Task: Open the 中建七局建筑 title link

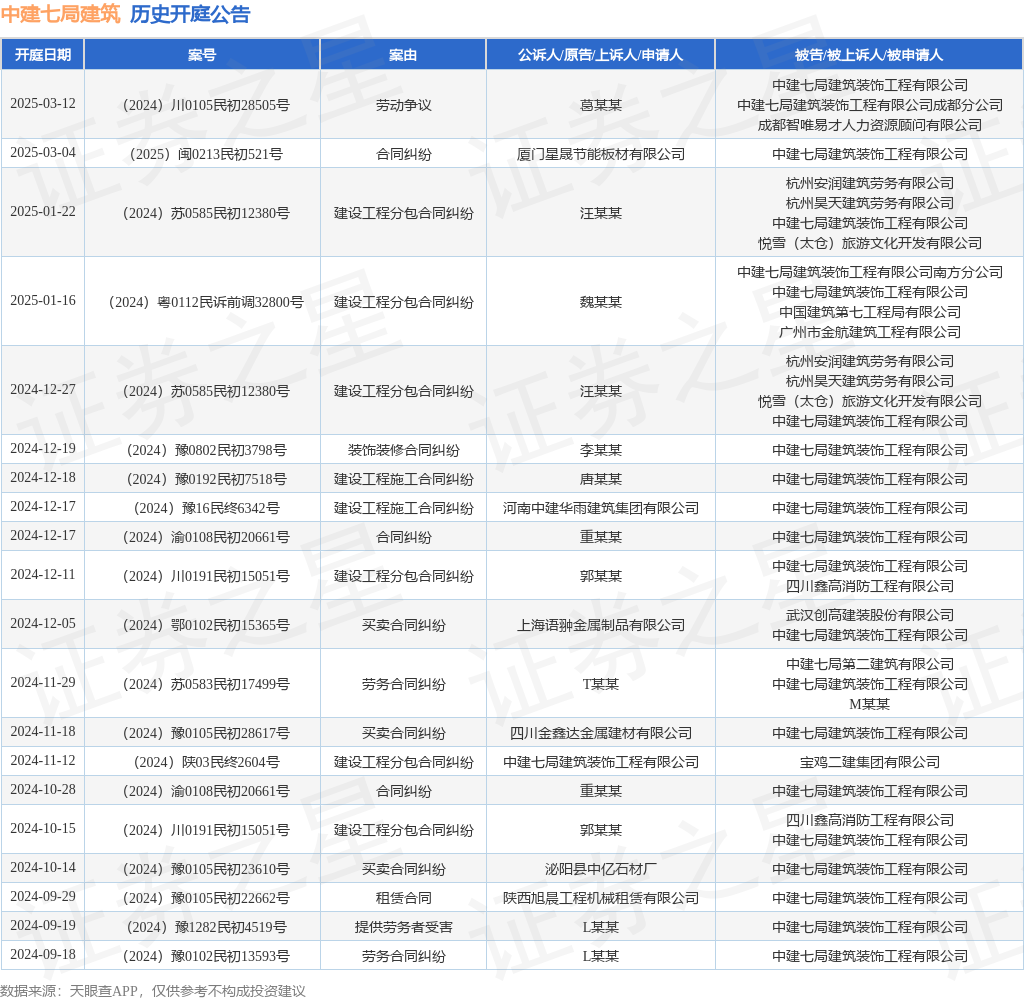Action: 61,14
